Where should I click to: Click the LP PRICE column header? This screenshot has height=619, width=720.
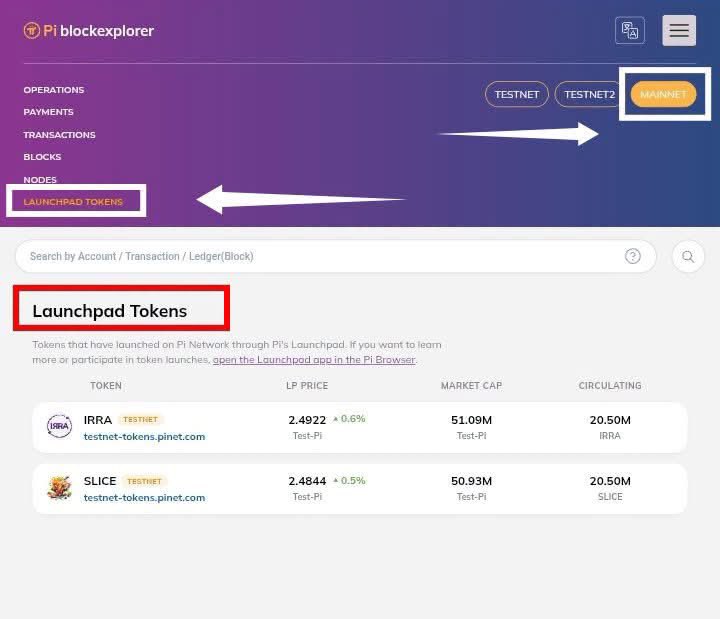point(307,386)
